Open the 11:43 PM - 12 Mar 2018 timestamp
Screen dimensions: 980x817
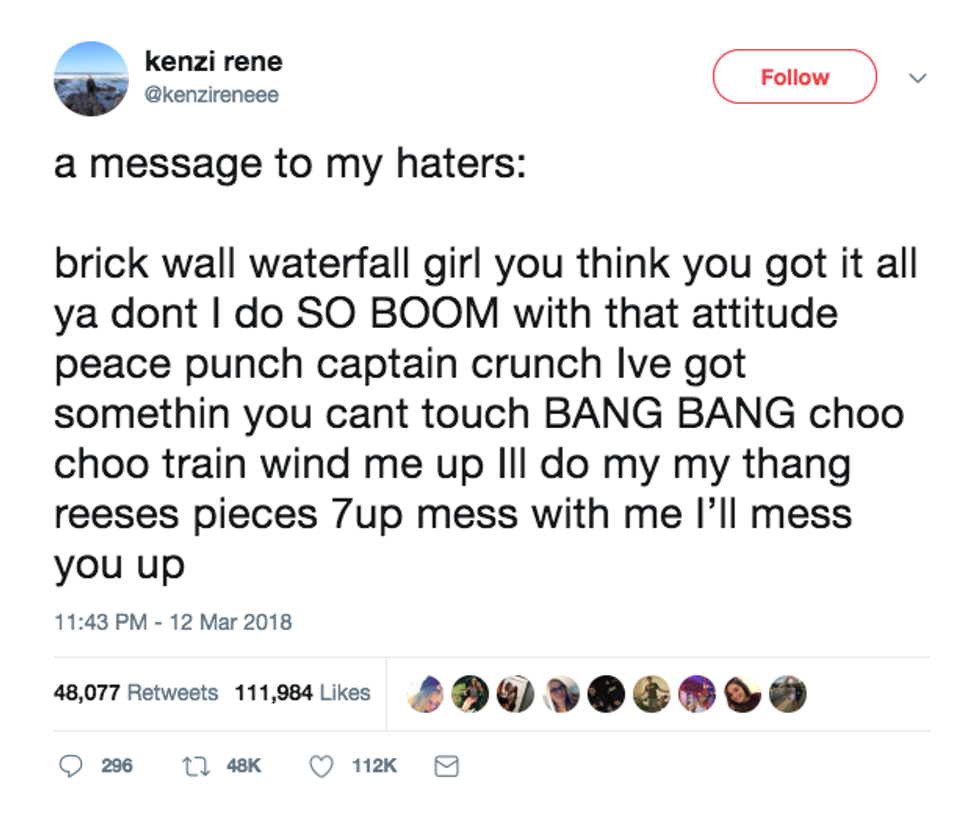click(x=172, y=622)
